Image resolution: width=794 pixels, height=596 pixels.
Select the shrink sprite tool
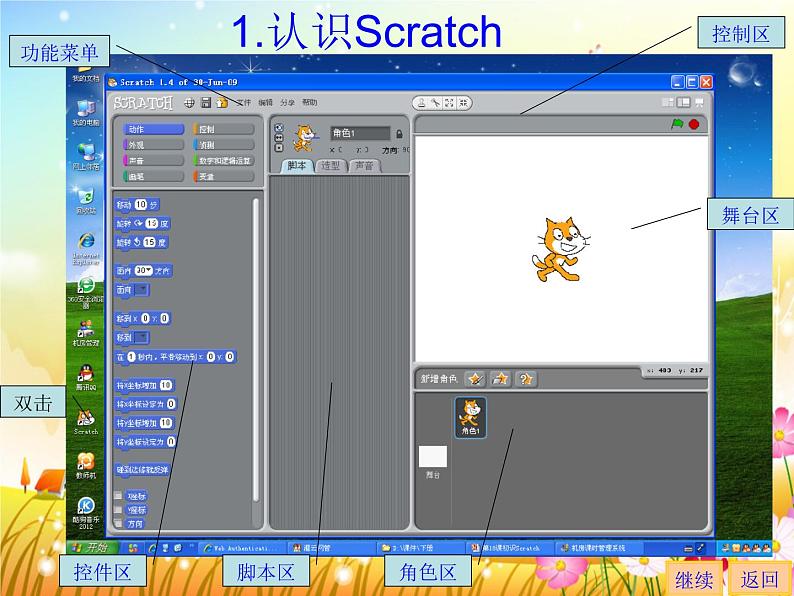coord(462,103)
